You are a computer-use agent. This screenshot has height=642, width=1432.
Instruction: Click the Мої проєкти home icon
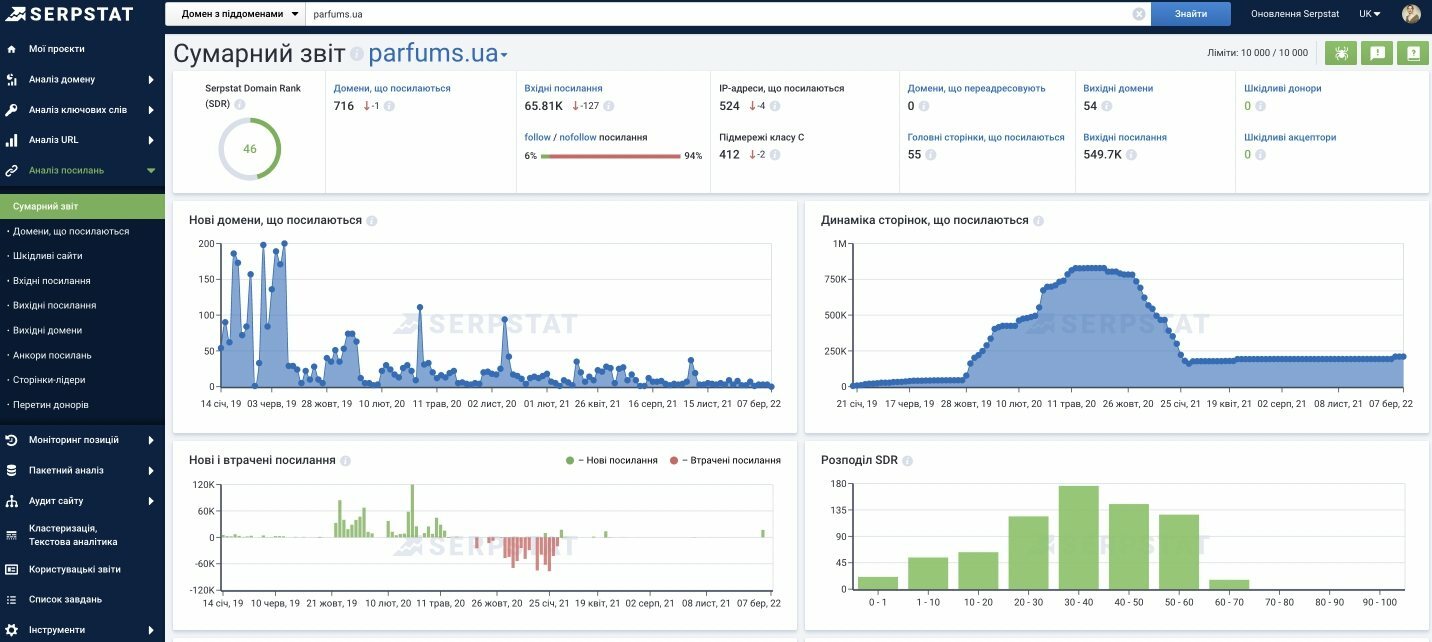(x=11, y=49)
